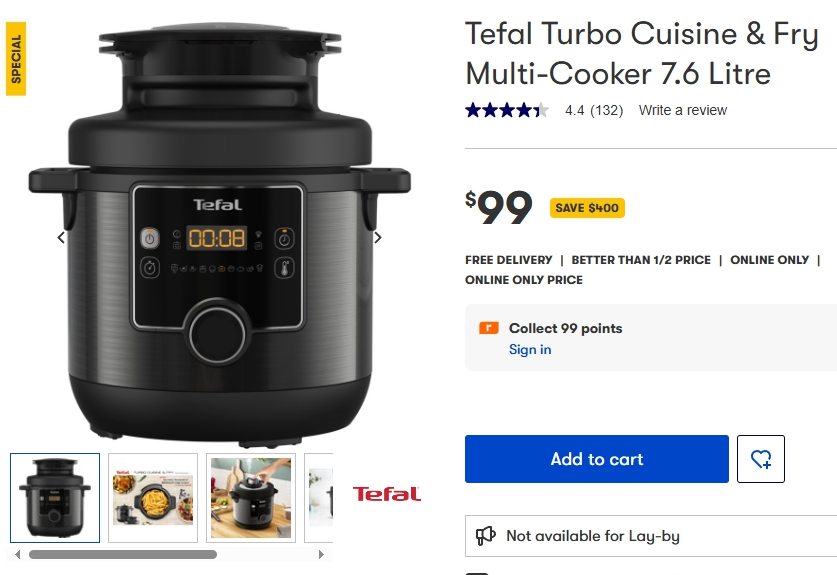Click the star rating icons
The width and height of the screenshot is (837, 575).
pos(507,110)
